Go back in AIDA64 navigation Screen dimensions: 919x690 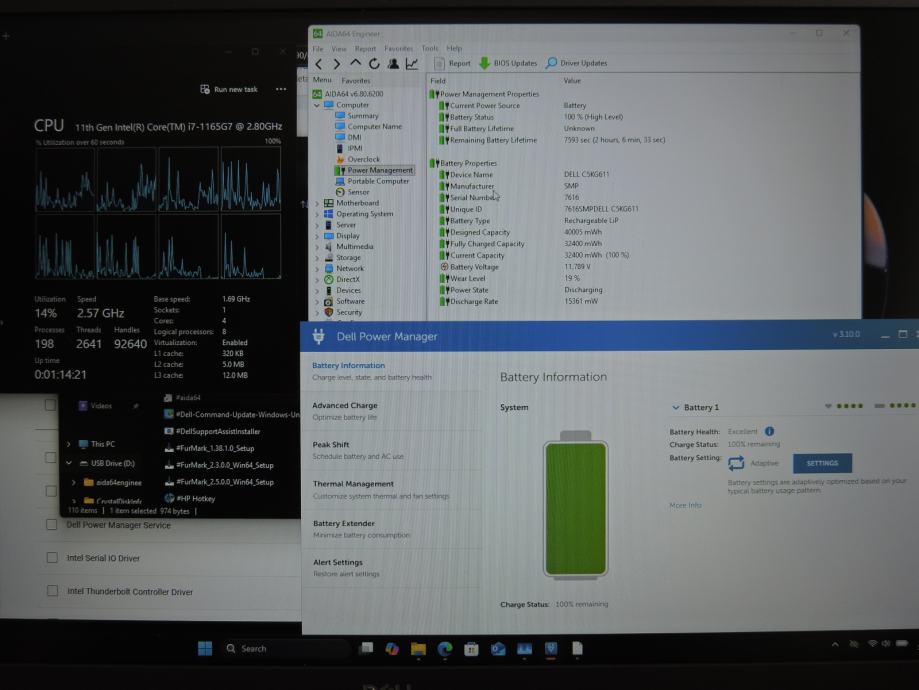click(x=319, y=64)
